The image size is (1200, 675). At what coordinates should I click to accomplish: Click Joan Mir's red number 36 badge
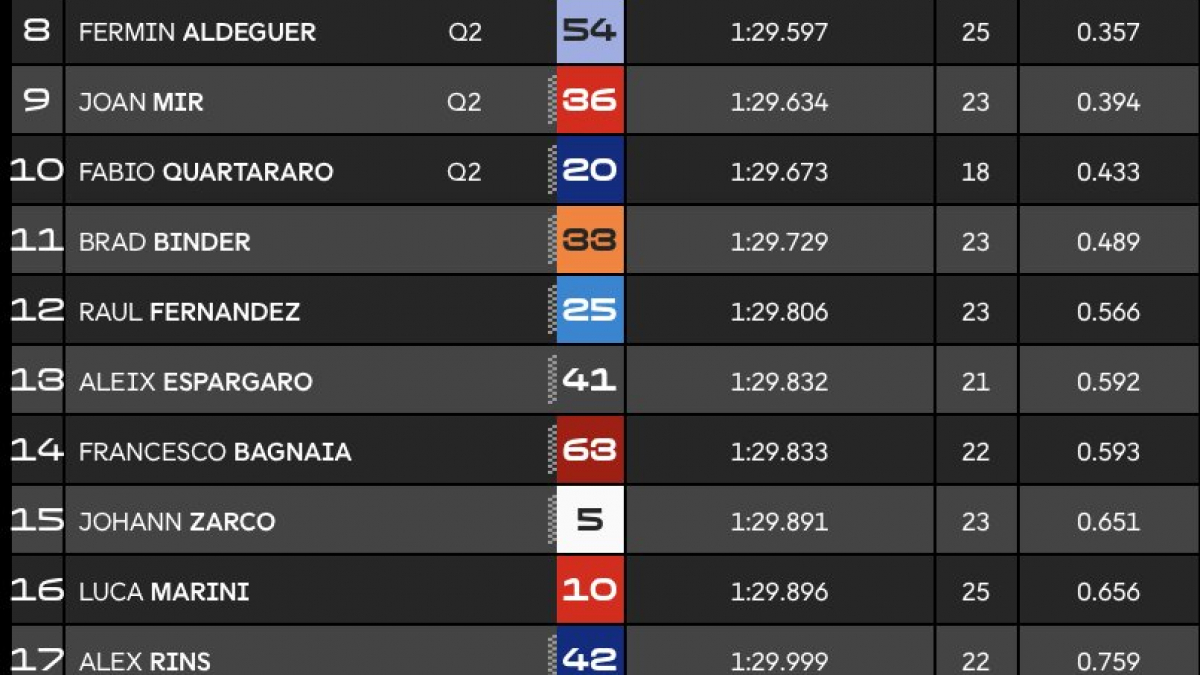(590, 100)
